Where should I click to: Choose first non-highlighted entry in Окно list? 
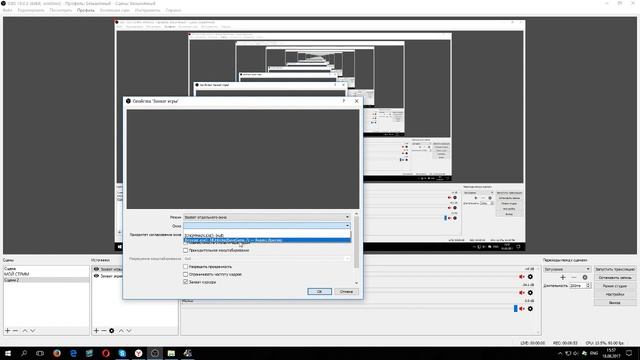point(267,236)
